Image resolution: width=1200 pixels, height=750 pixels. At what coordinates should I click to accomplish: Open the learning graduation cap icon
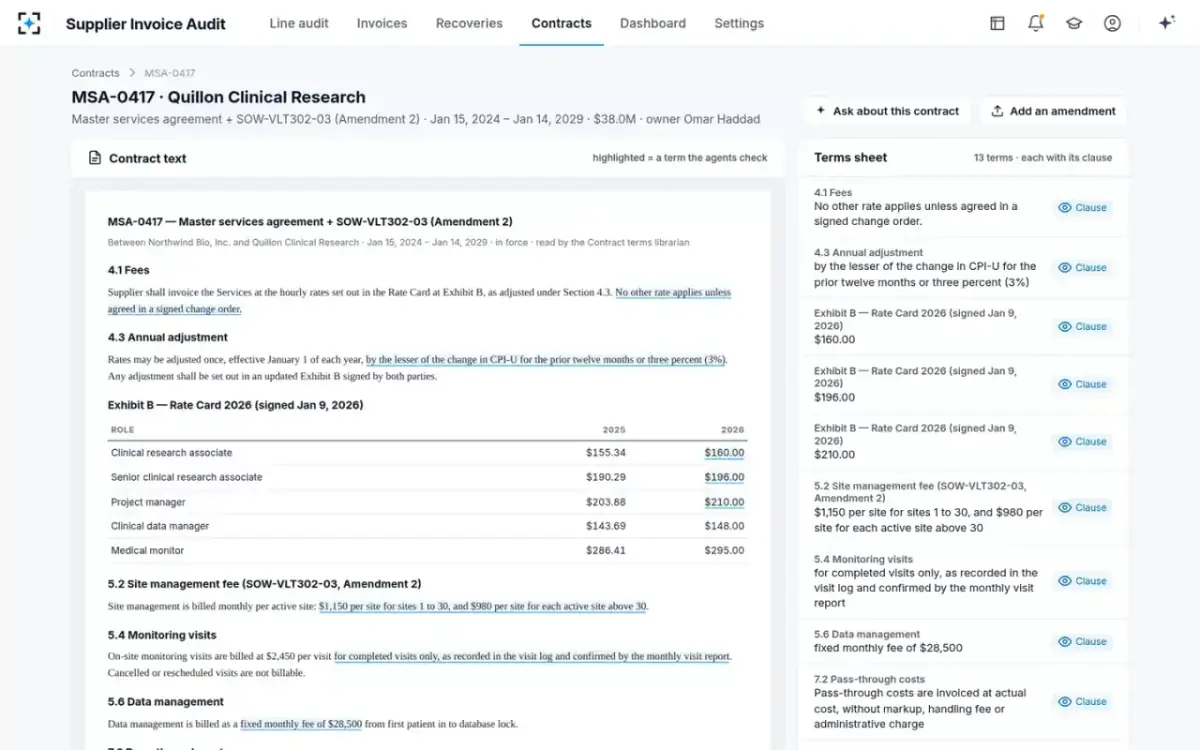coord(1074,23)
